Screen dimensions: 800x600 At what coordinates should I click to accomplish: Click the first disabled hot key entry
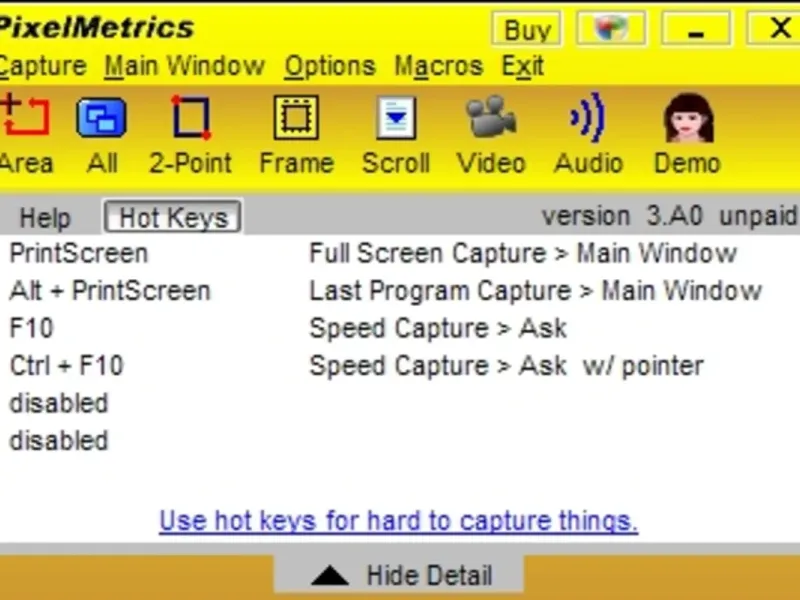pyautogui.click(x=59, y=403)
